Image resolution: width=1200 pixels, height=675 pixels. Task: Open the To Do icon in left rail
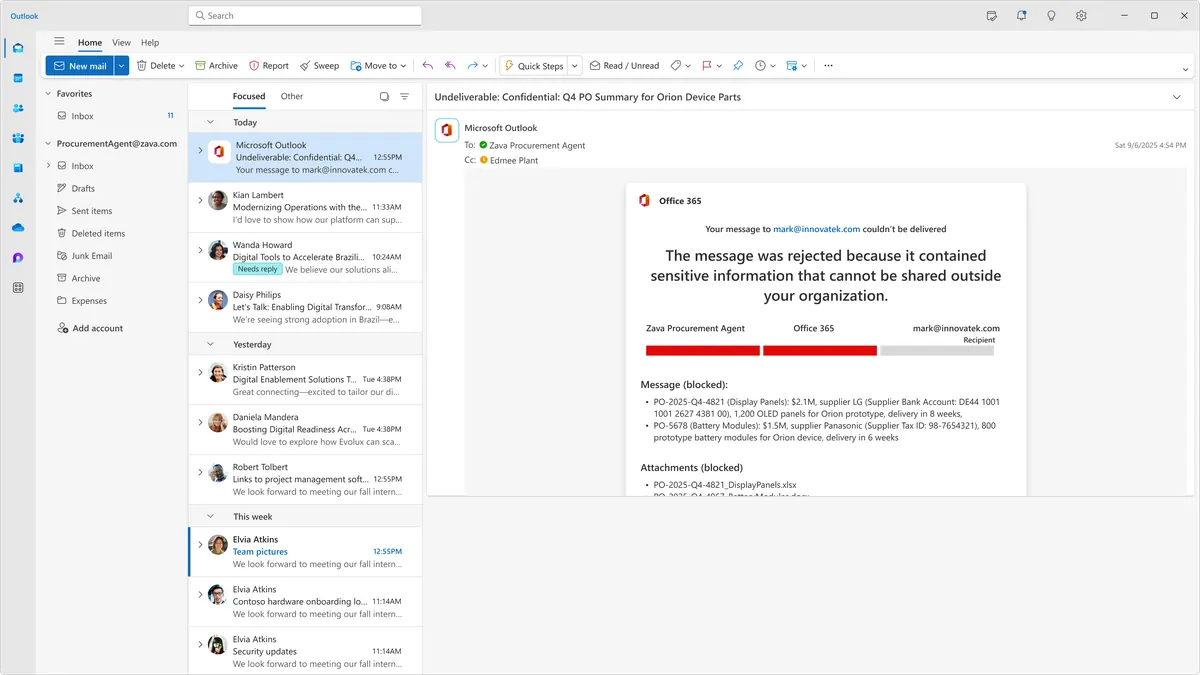point(18,168)
